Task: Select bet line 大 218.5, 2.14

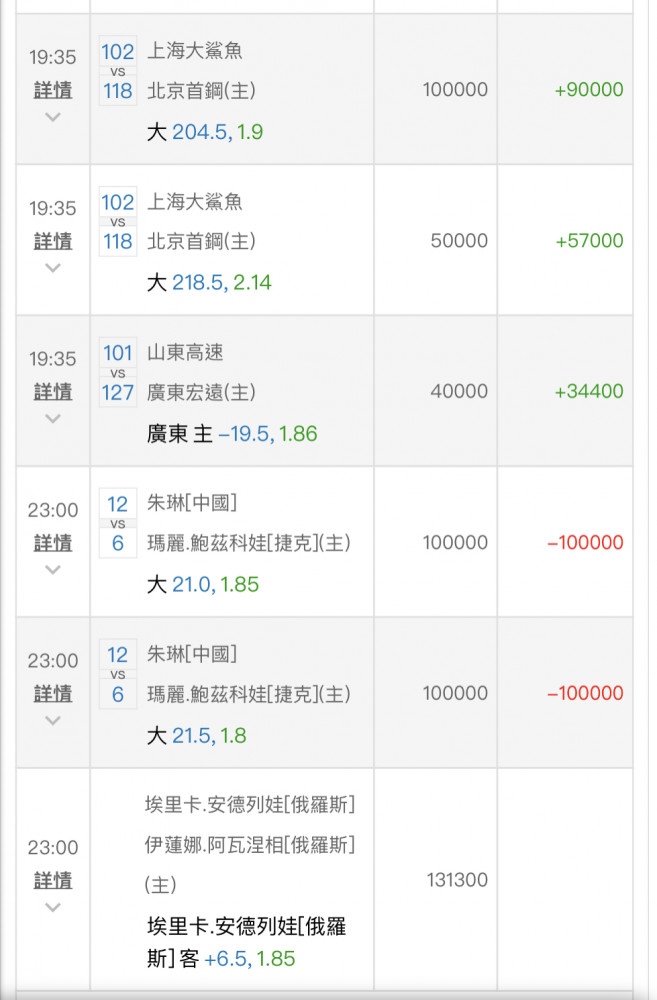Action: (209, 283)
